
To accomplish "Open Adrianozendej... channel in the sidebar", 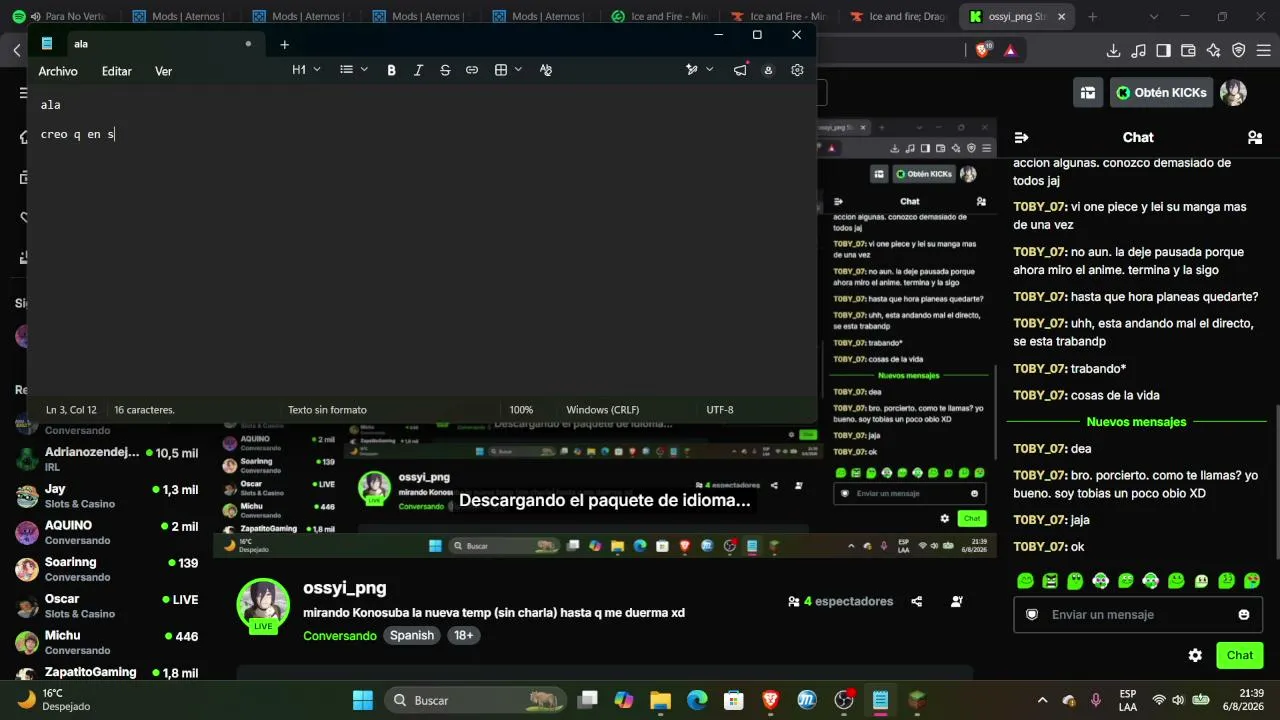I will pyautogui.click(x=108, y=459).
